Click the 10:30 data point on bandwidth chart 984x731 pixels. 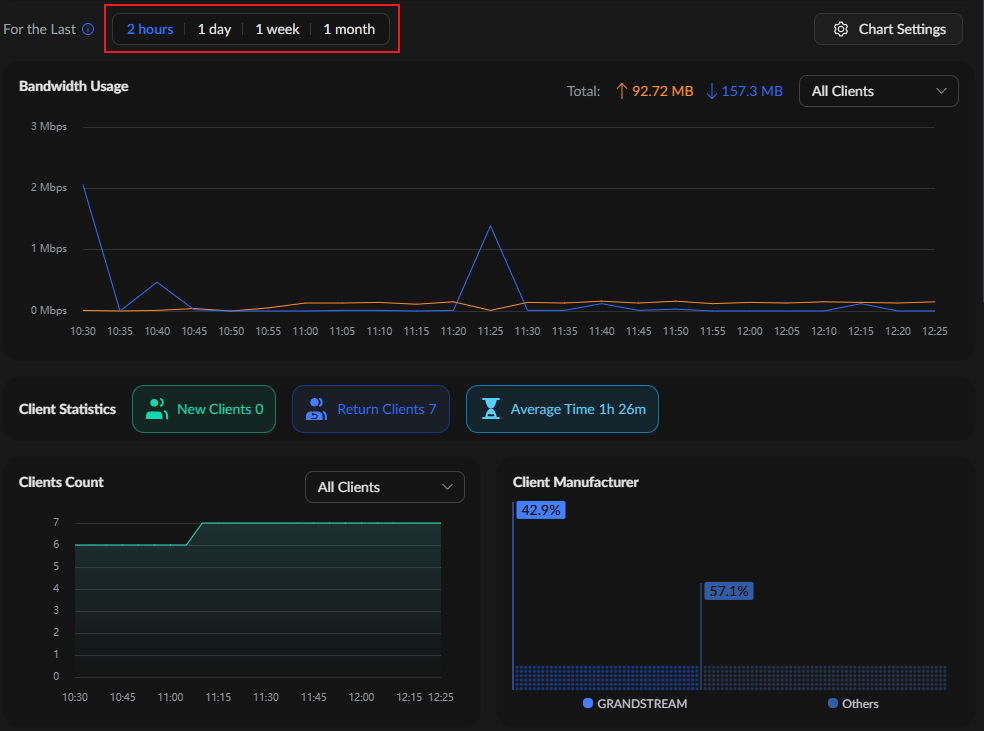(83, 186)
